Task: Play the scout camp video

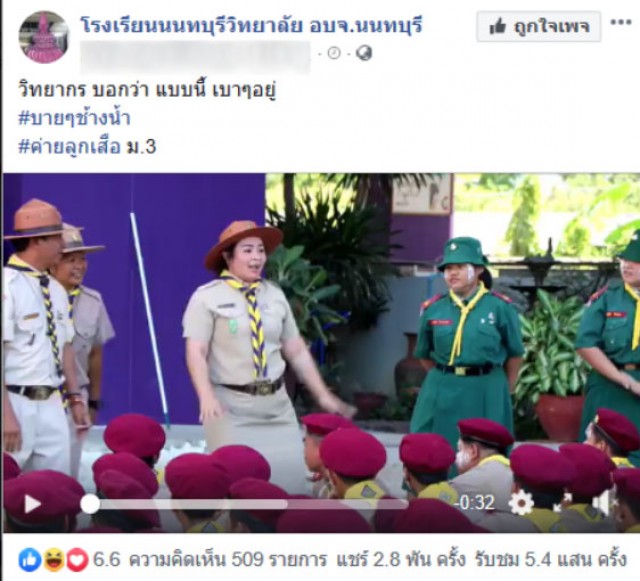Action: pyautogui.click(x=33, y=504)
